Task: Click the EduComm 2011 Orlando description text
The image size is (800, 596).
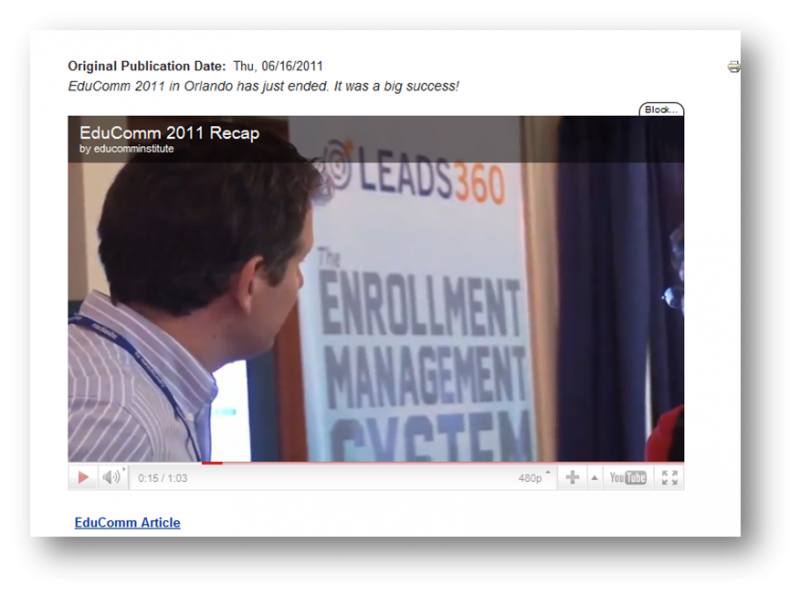Action: point(263,86)
